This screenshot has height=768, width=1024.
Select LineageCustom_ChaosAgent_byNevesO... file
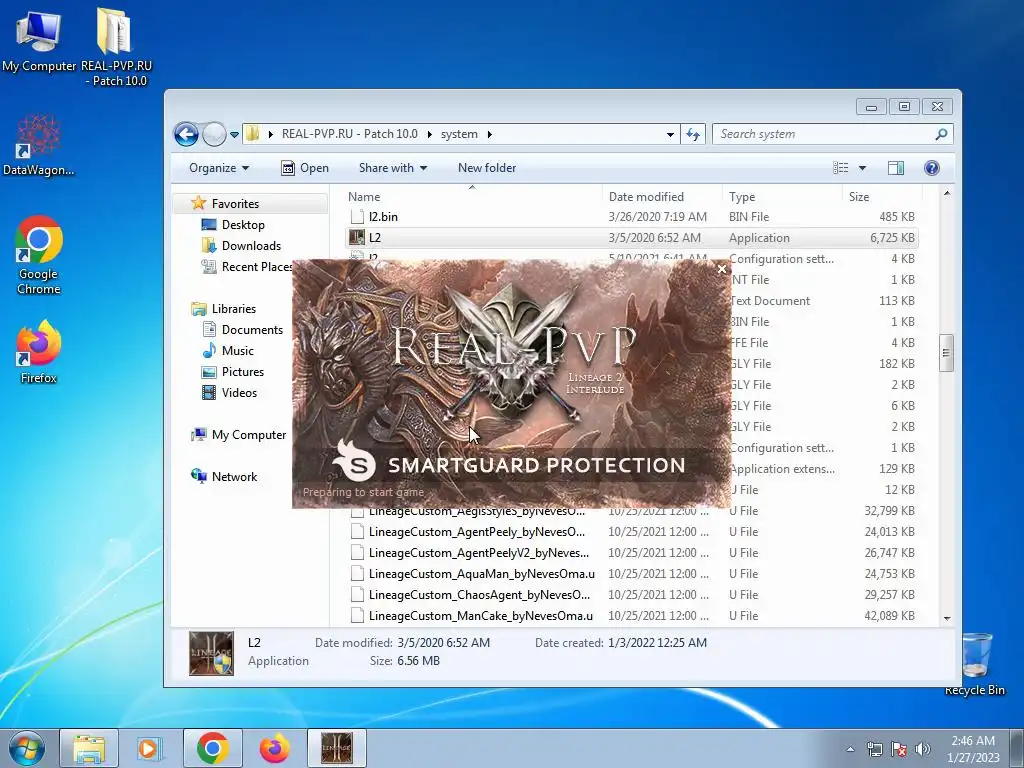click(x=632, y=595)
